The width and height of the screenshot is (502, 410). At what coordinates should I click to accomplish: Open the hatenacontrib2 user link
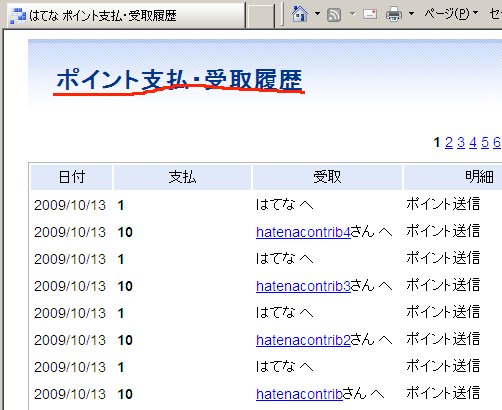(303, 340)
